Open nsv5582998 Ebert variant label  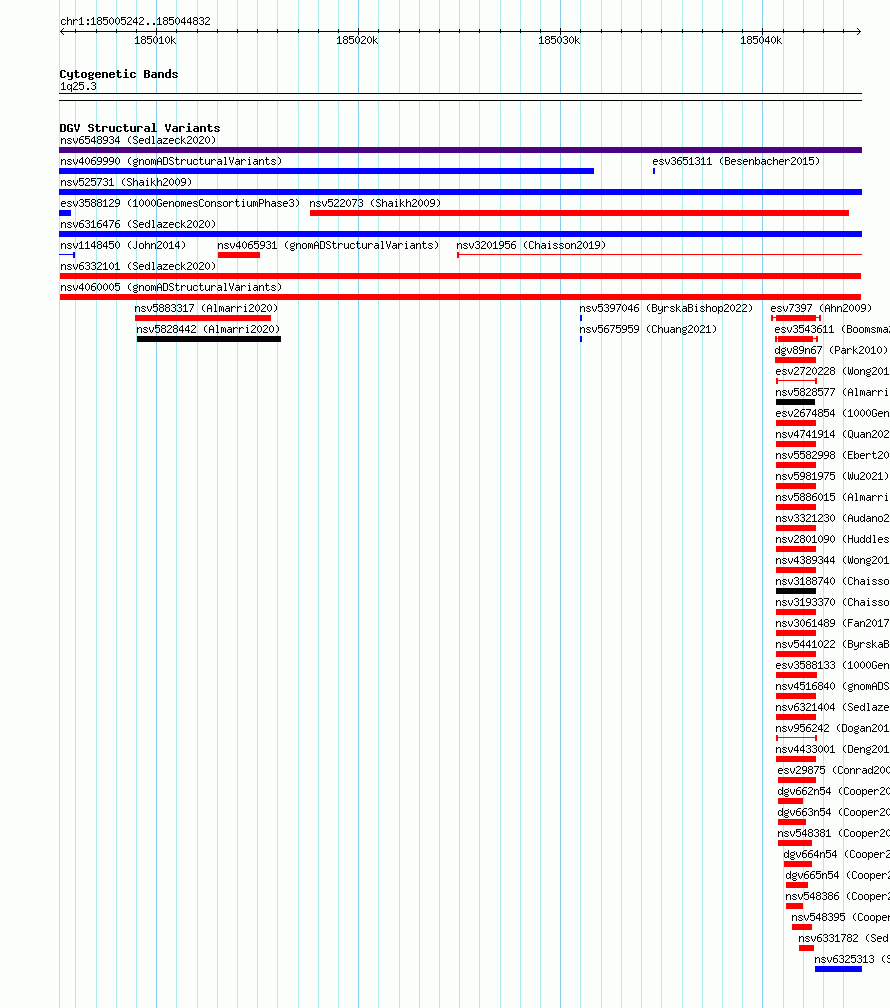click(833, 455)
